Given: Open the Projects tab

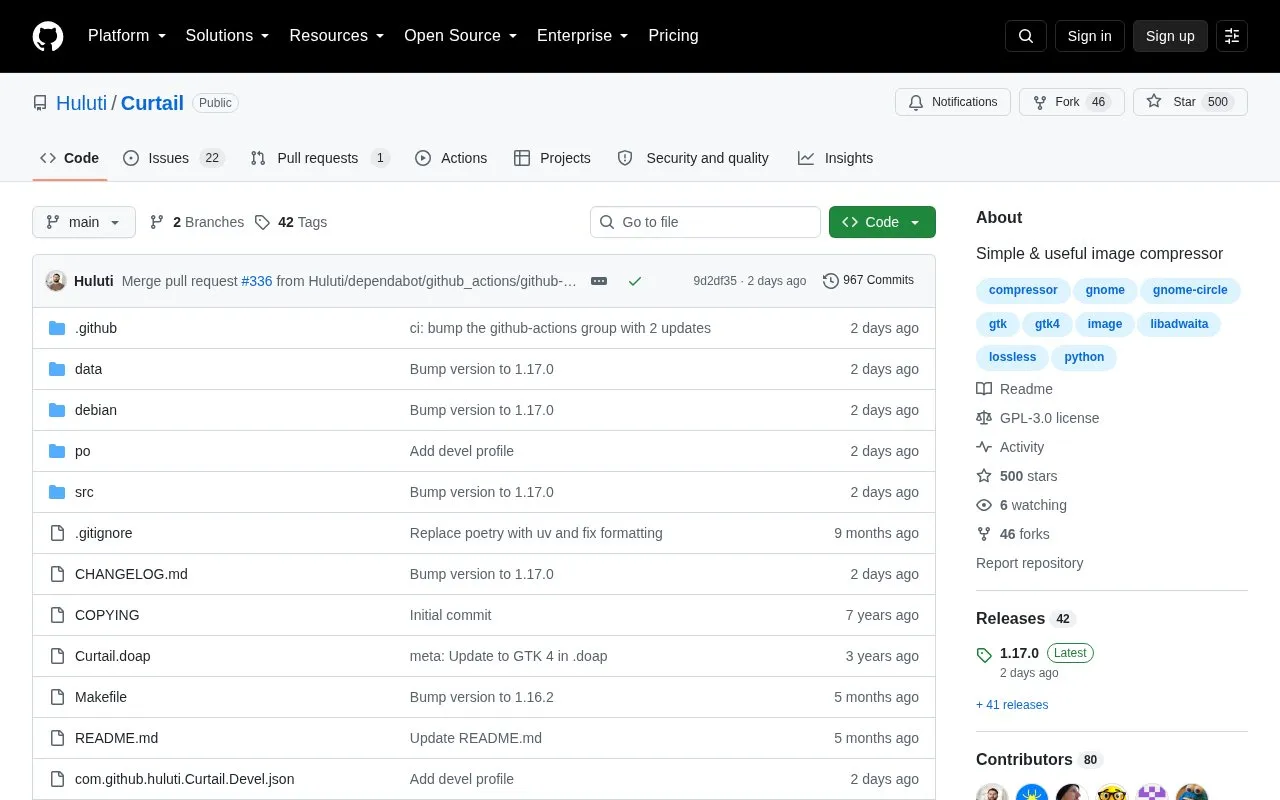Looking at the screenshot, I should (x=552, y=158).
